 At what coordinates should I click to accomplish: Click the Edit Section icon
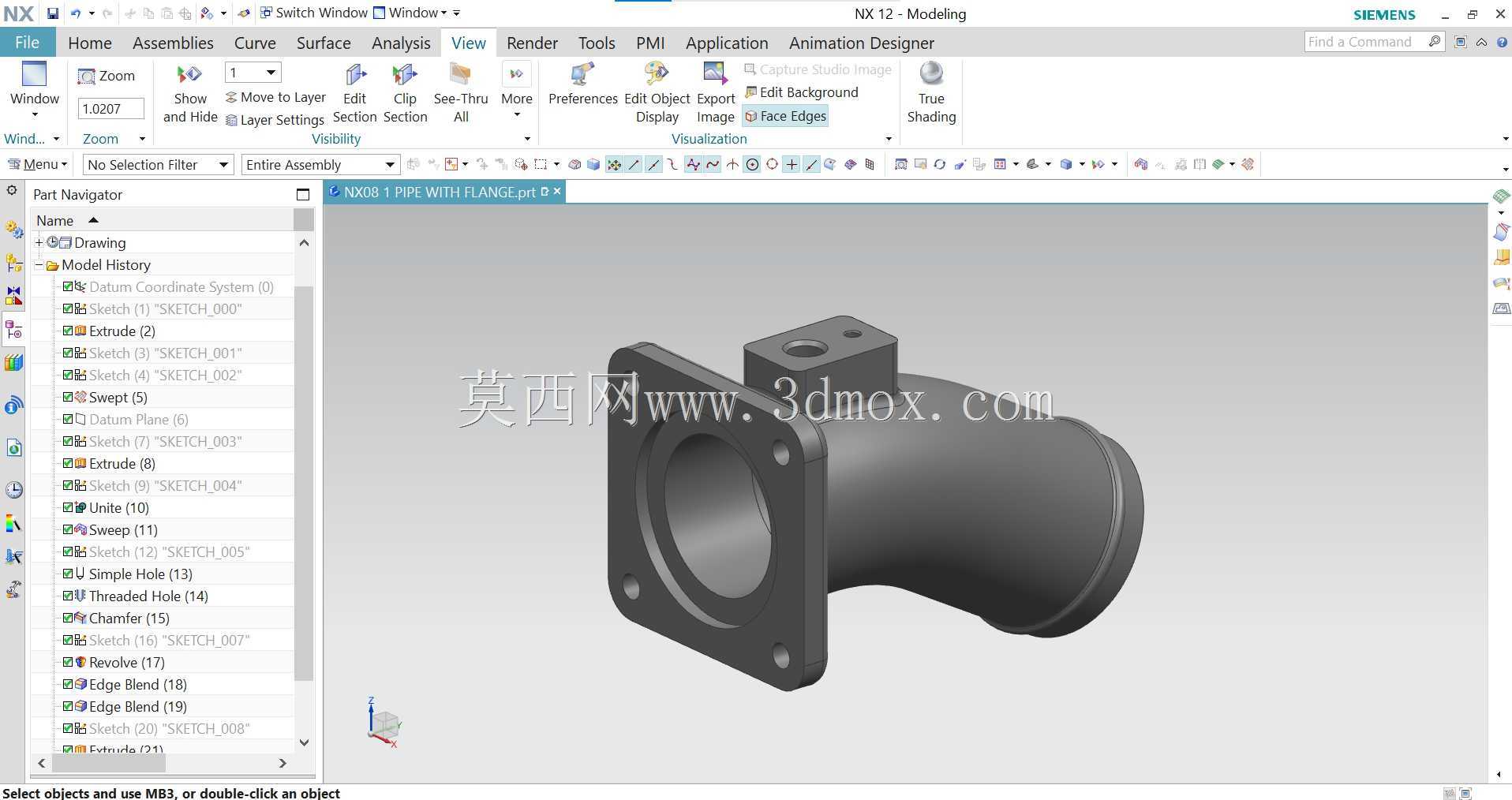point(354,94)
